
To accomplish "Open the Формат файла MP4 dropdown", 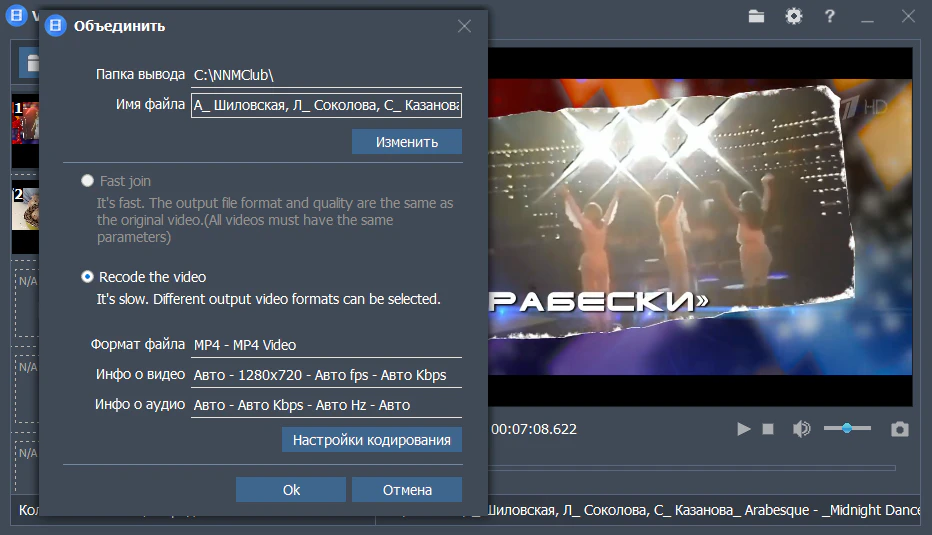I will pos(326,345).
